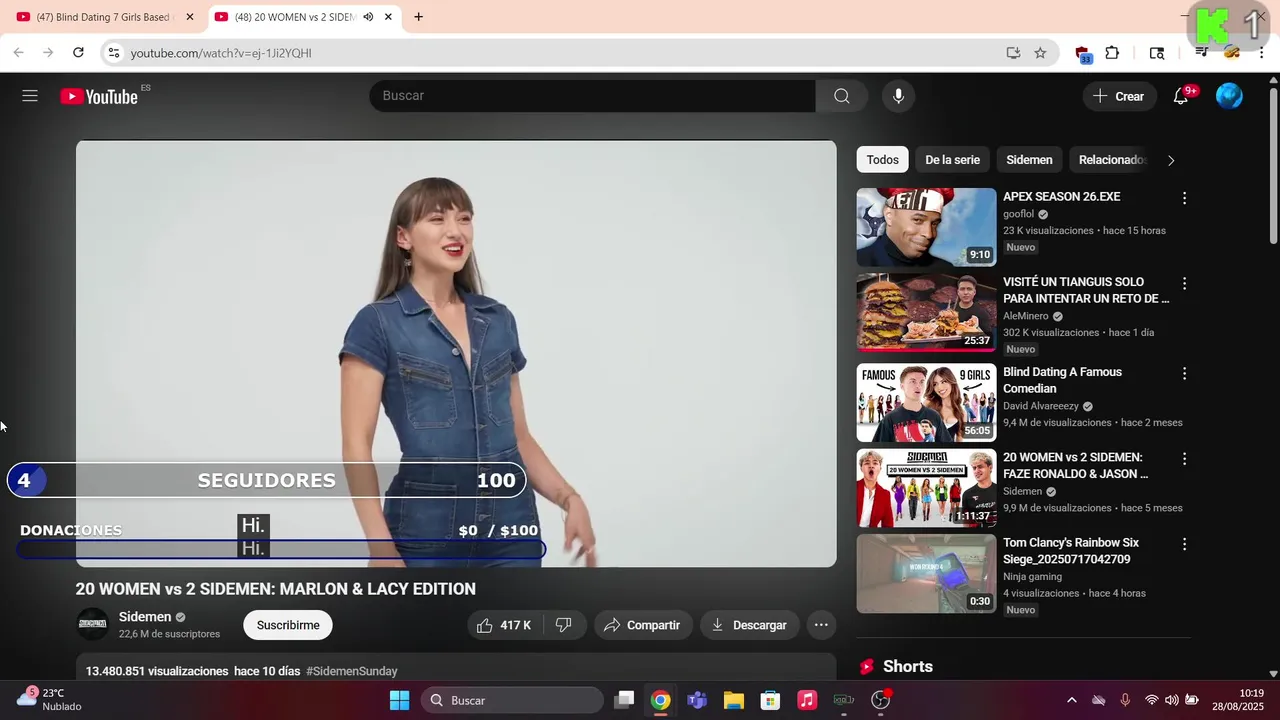Open the #SidemenSunday hashtag link
Viewport: 1280px width, 720px height.
(x=352, y=671)
